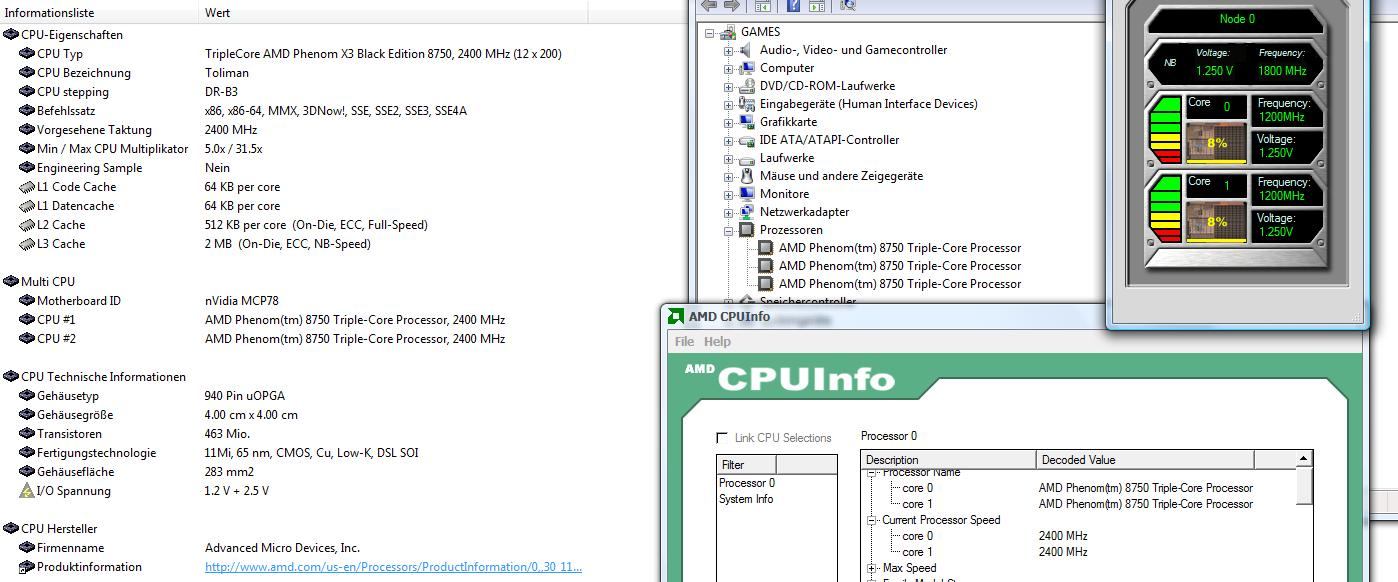This screenshot has width=1398, height=582.
Task: Click the Core 1 CPU thumbnail showing 8%
Action: 1216,221
